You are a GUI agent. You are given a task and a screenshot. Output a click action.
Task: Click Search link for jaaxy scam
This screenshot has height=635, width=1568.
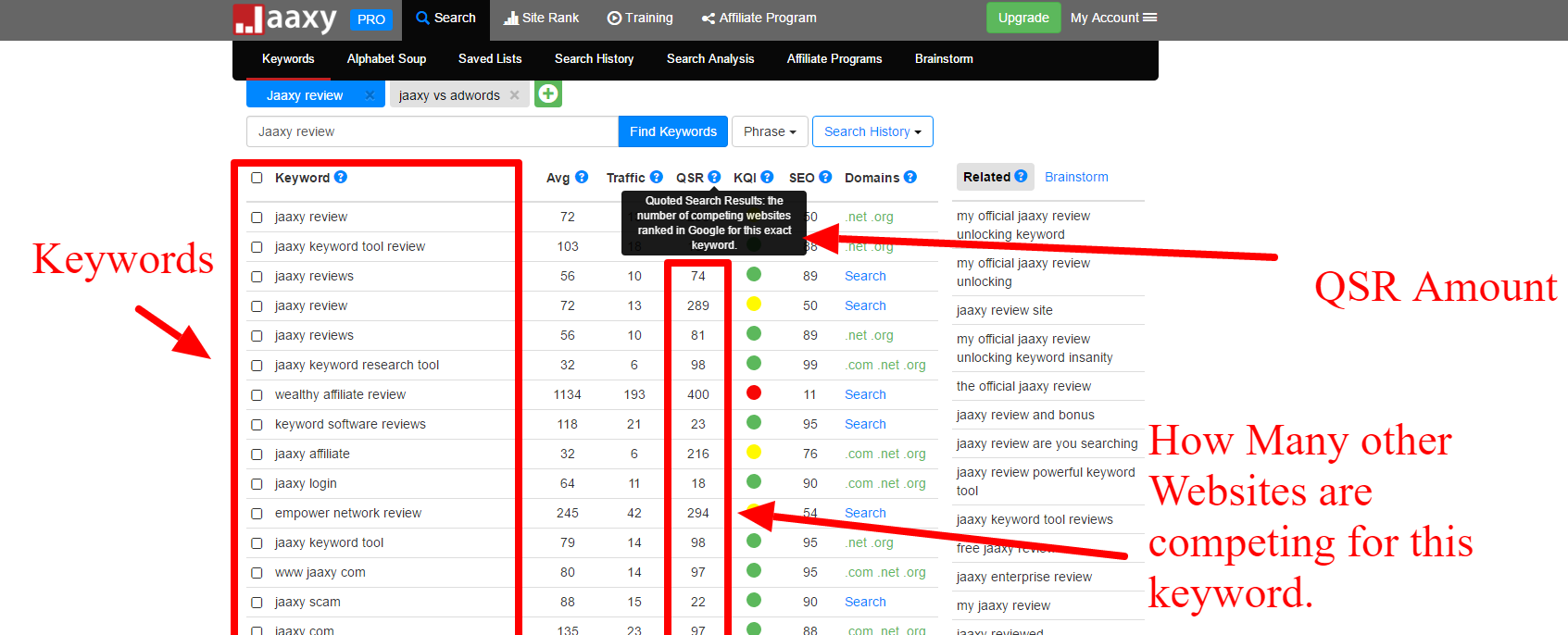pos(865,602)
